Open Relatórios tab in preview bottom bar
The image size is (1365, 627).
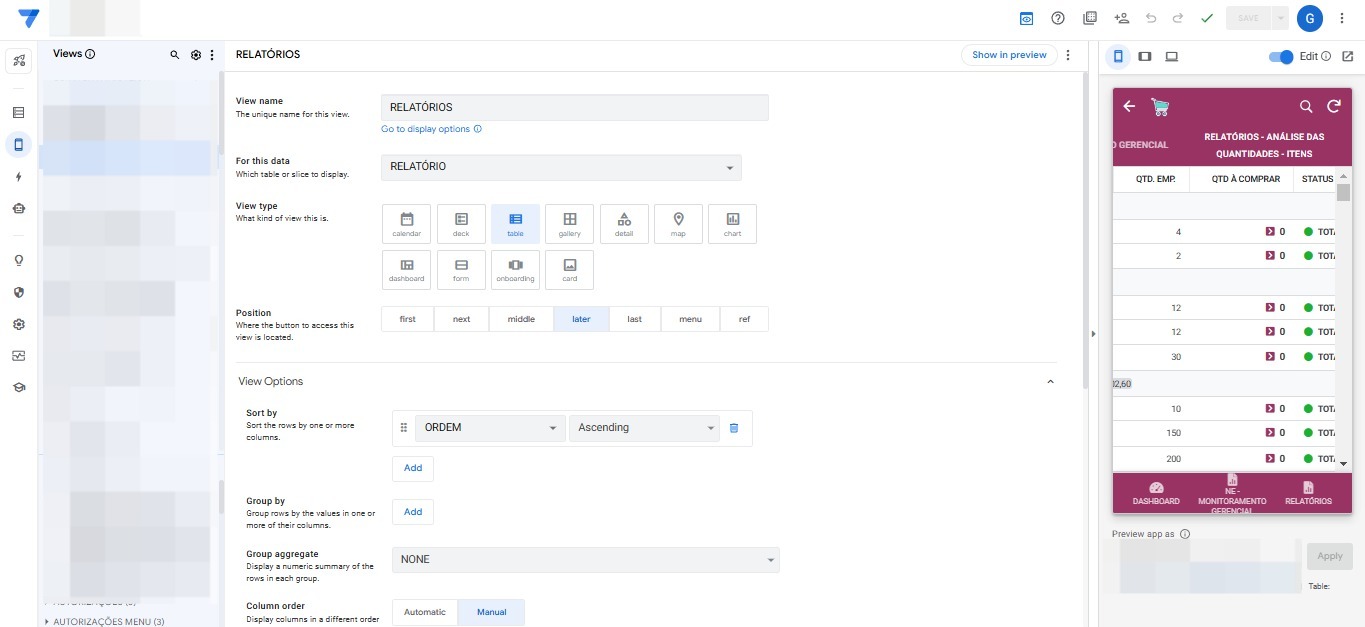click(x=1308, y=493)
